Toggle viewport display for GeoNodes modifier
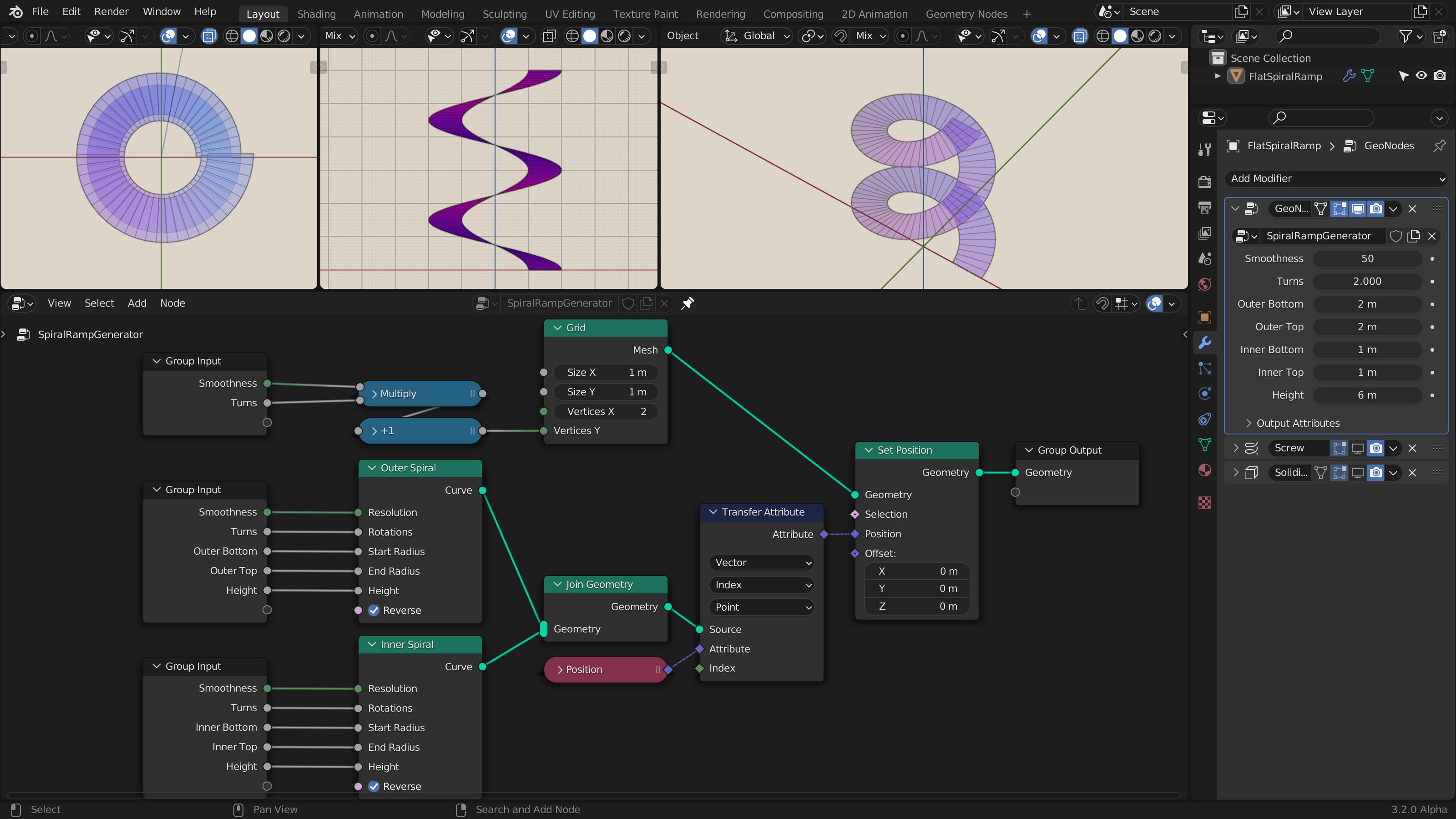 (x=1358, y=209)
